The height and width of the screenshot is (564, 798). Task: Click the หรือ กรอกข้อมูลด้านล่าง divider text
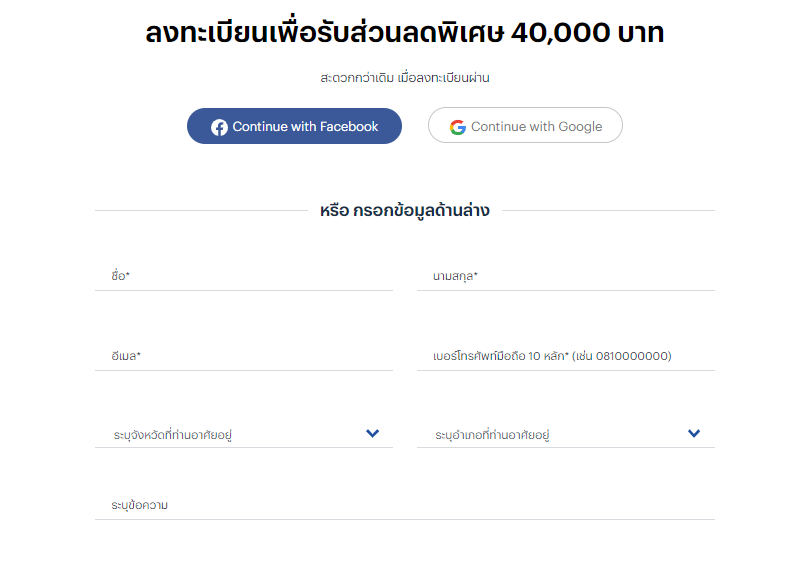pyautogui.click(x=405, y=210)
